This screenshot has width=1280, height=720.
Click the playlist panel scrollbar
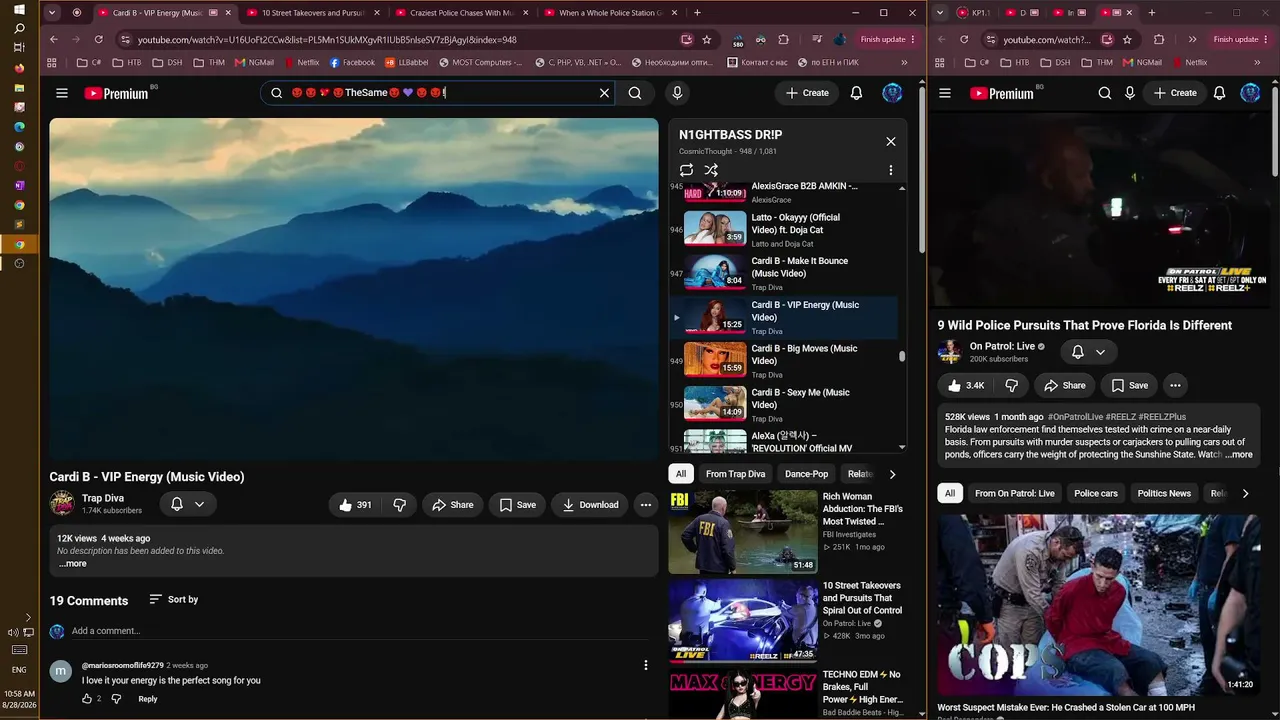coord(902,356)
